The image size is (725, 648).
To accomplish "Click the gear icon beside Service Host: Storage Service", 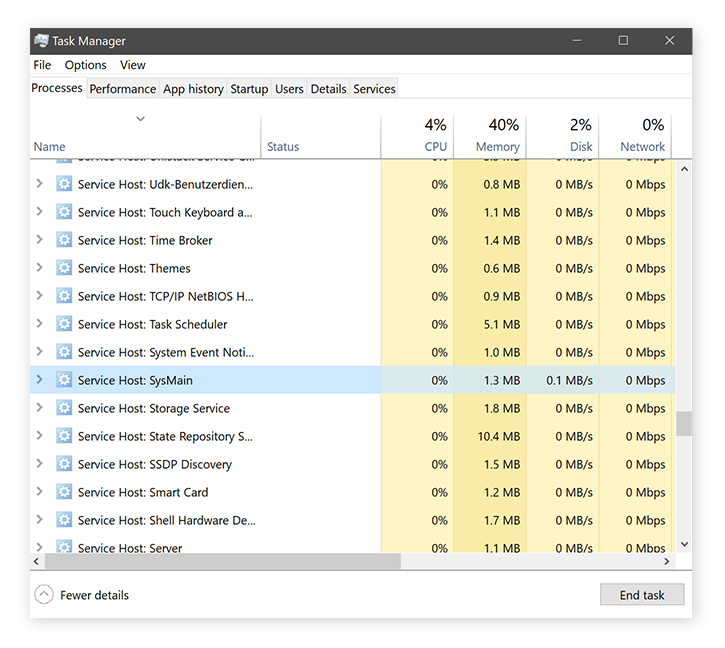I will pyautogui.click(x=64, y=408).
